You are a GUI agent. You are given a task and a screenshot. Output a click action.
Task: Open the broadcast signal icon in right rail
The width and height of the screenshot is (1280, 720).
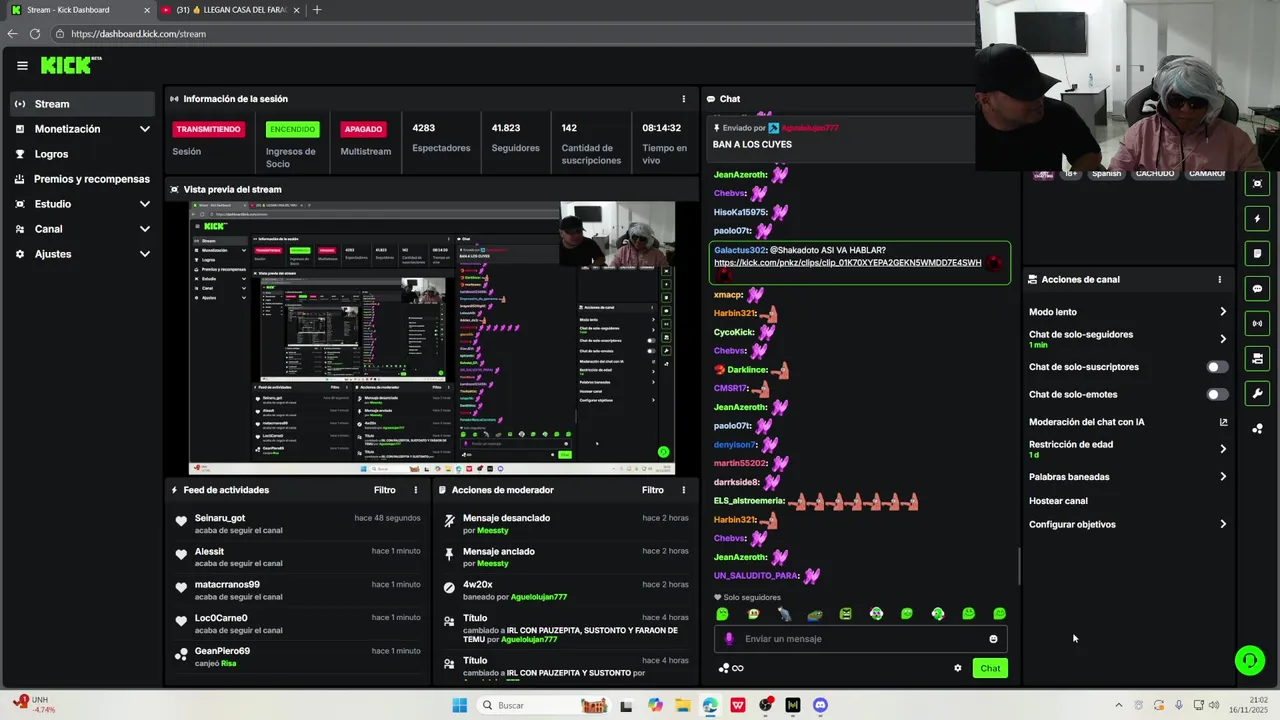pos(1258,324)
